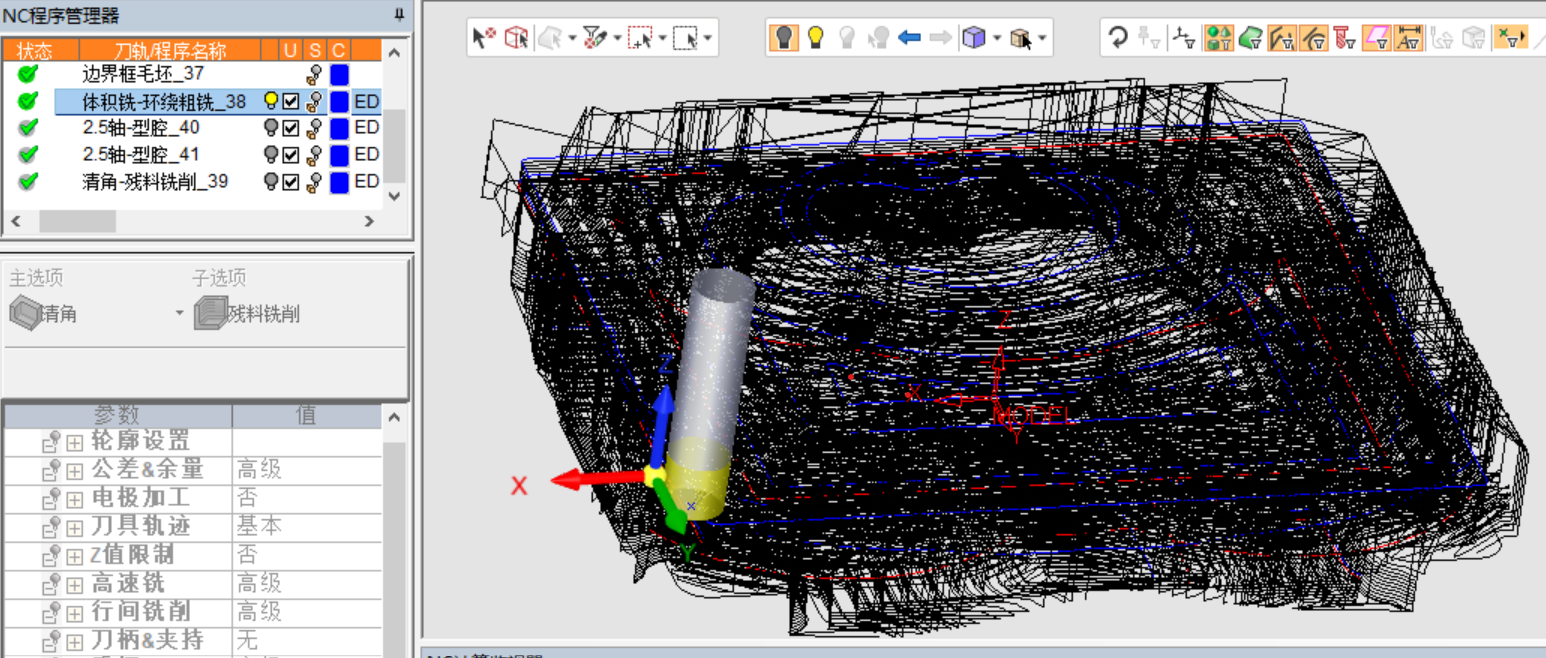Click the yellow light bulb show icon in toolbar
The image size is (1546, 658).
pos(816,38)
